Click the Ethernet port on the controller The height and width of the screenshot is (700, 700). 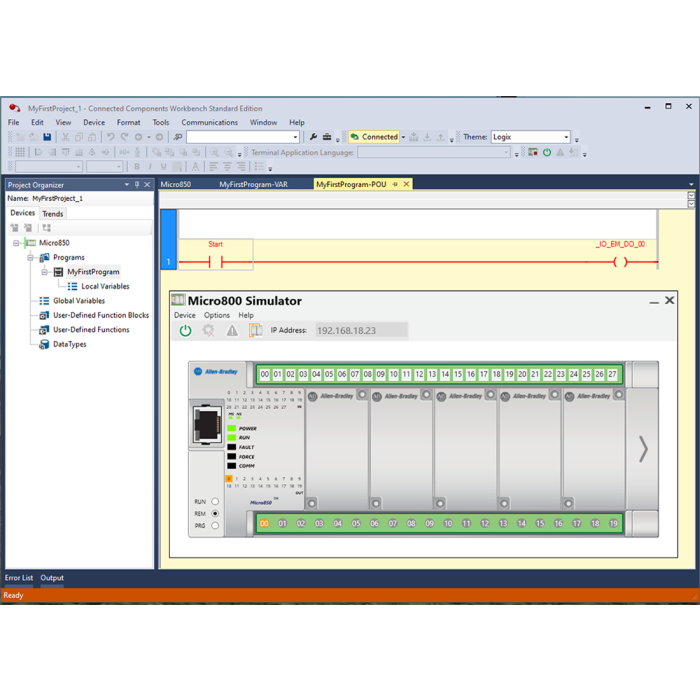[208, 424]
